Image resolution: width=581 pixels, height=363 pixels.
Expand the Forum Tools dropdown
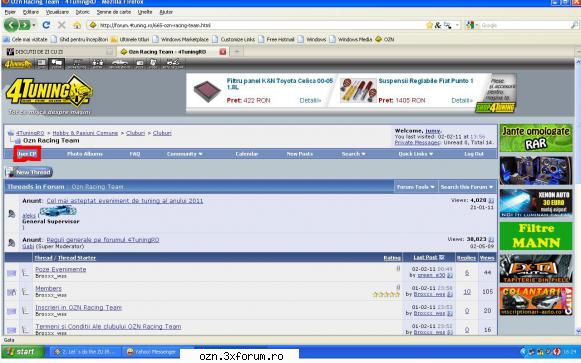point(416,187)
